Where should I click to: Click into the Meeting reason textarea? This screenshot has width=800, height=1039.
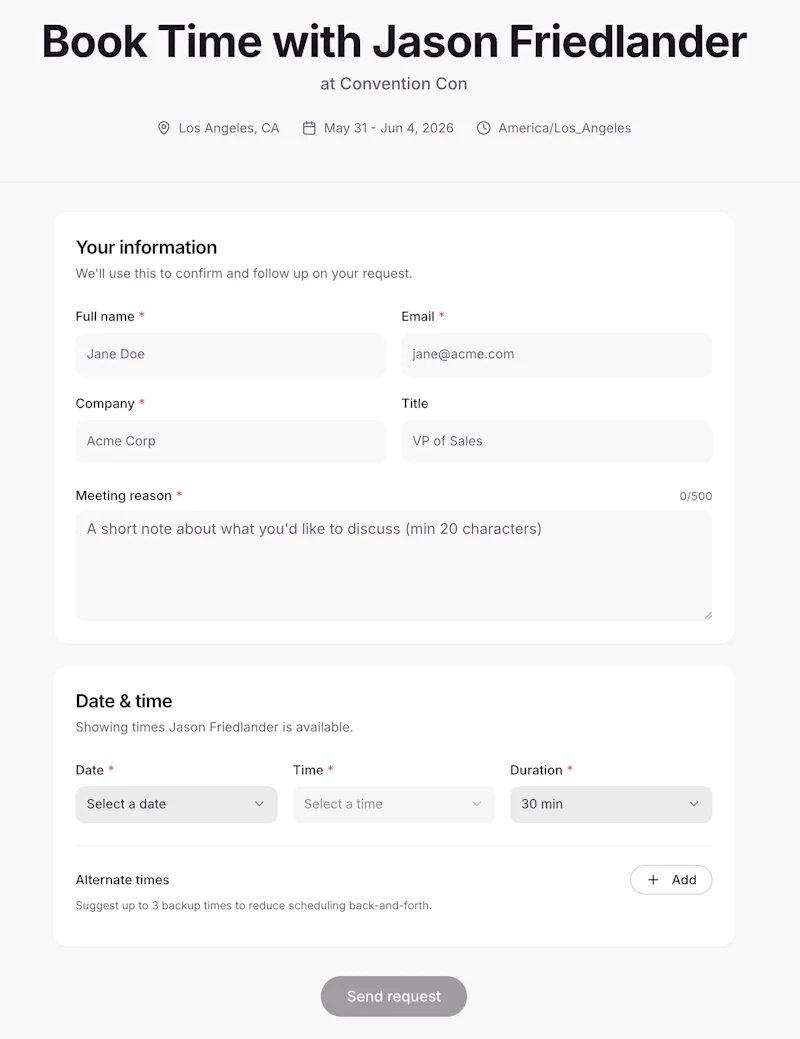(x=394, y=565)
